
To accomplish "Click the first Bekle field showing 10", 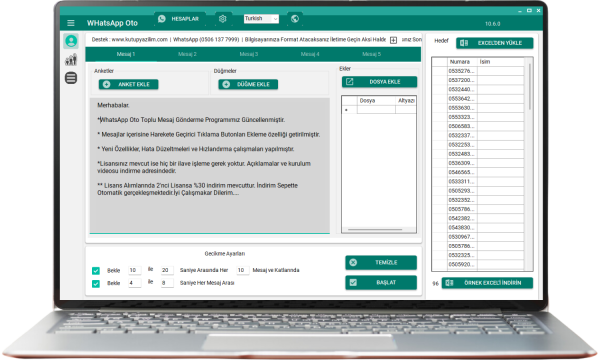I will (135, 270).
